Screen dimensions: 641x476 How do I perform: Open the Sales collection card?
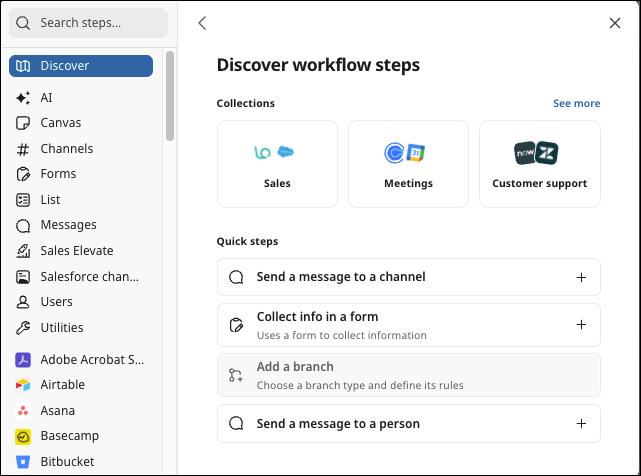click(x=277, y=164)
